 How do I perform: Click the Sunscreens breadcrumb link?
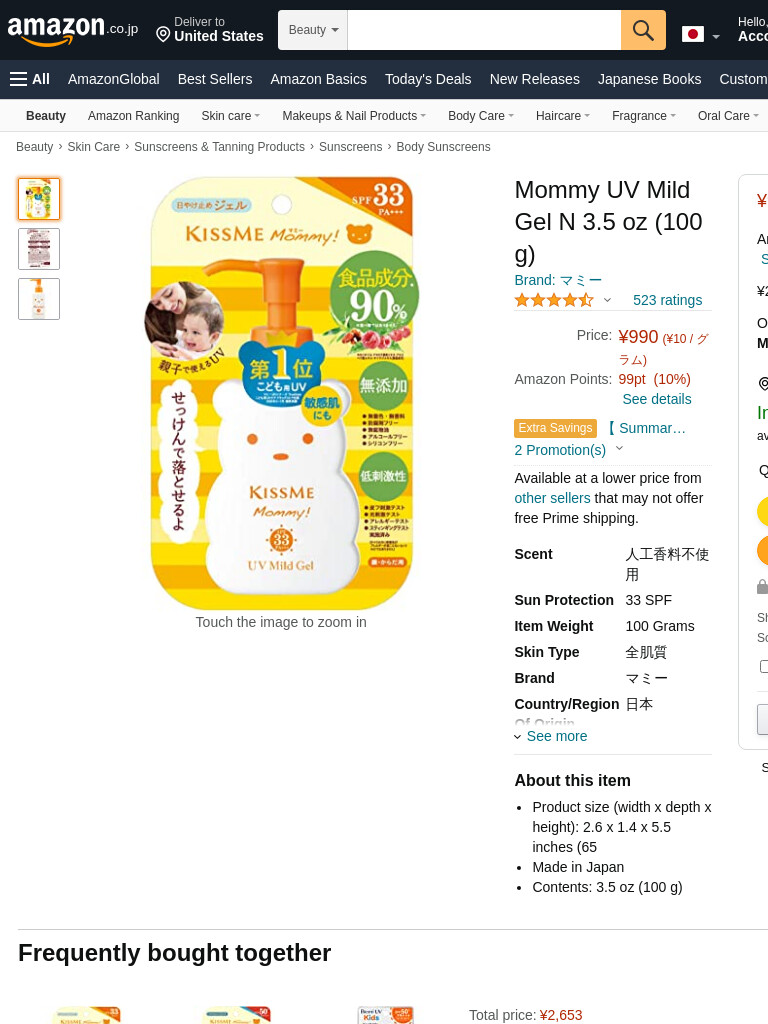350,147
